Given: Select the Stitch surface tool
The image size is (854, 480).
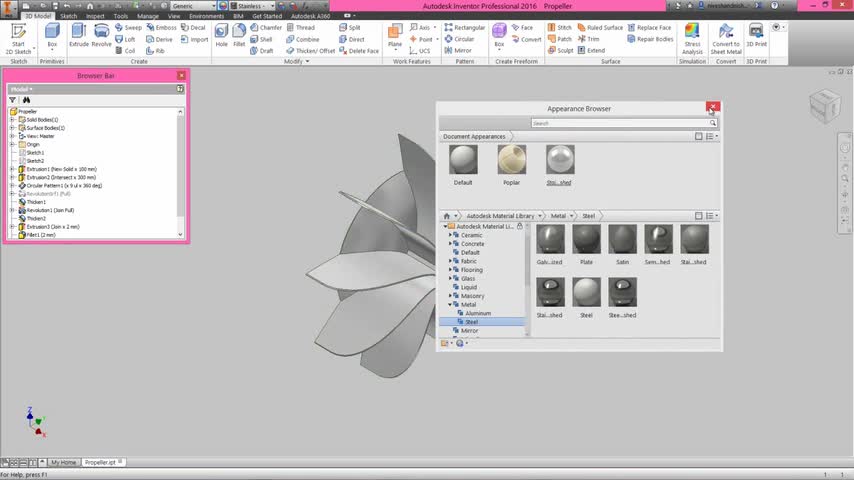Looking at the screenshot, I should [x=560, y=27].
